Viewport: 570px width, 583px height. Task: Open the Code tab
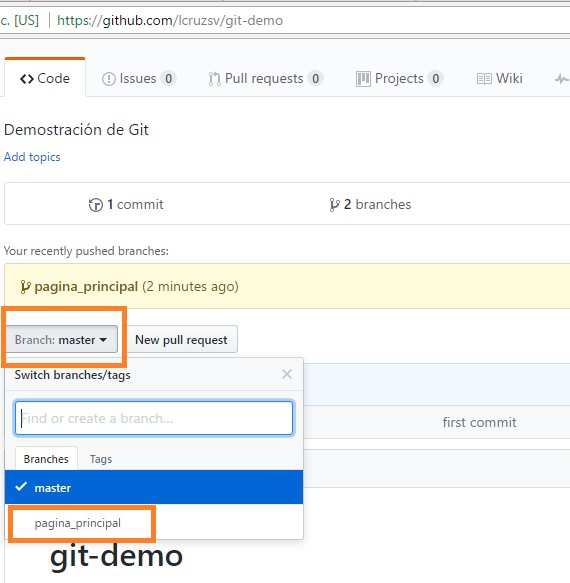coord(45,78)
